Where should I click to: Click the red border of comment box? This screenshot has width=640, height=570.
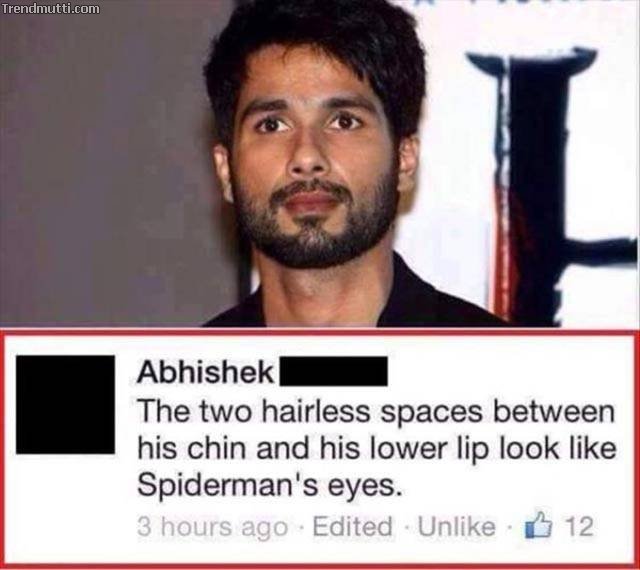pos(320,332)
